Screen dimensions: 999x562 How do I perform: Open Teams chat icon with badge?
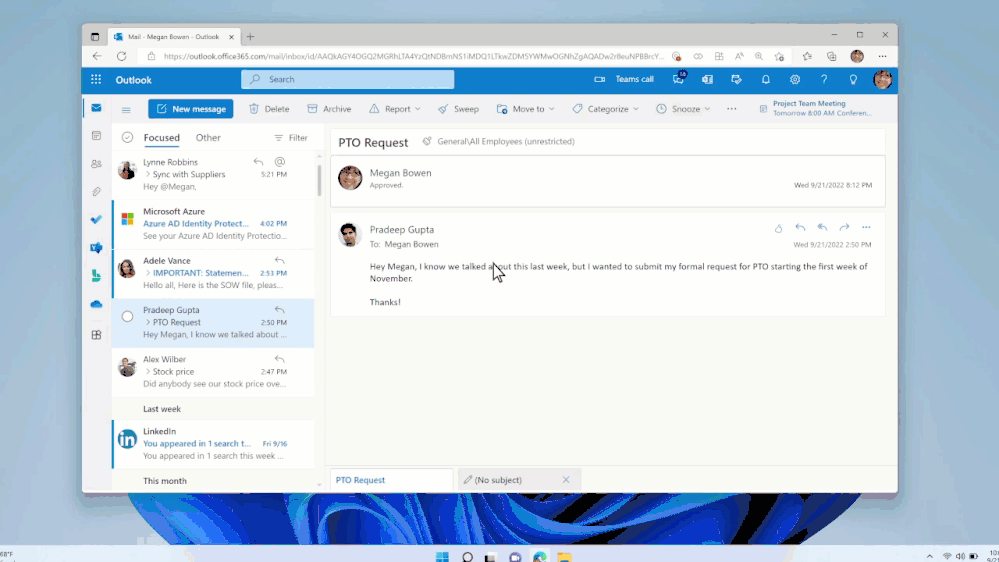point(679,79)
